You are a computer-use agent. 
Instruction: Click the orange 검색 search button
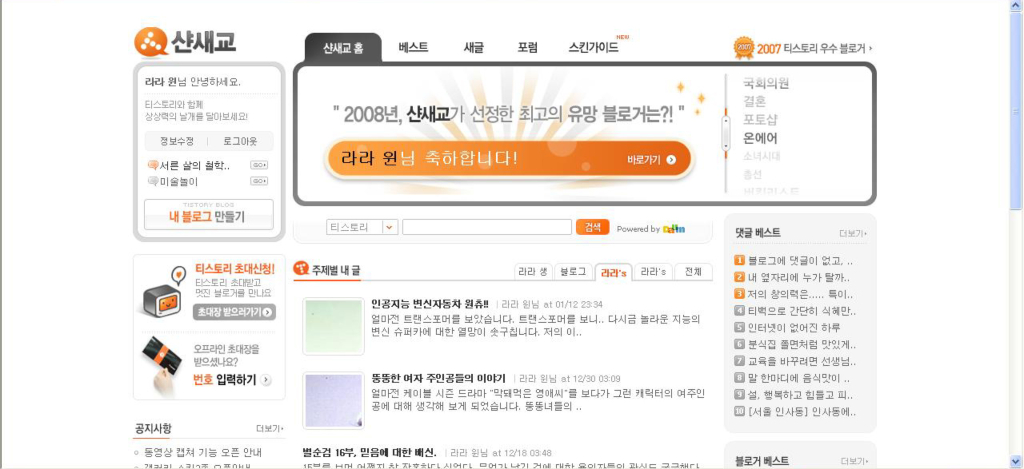click(592, 227)
